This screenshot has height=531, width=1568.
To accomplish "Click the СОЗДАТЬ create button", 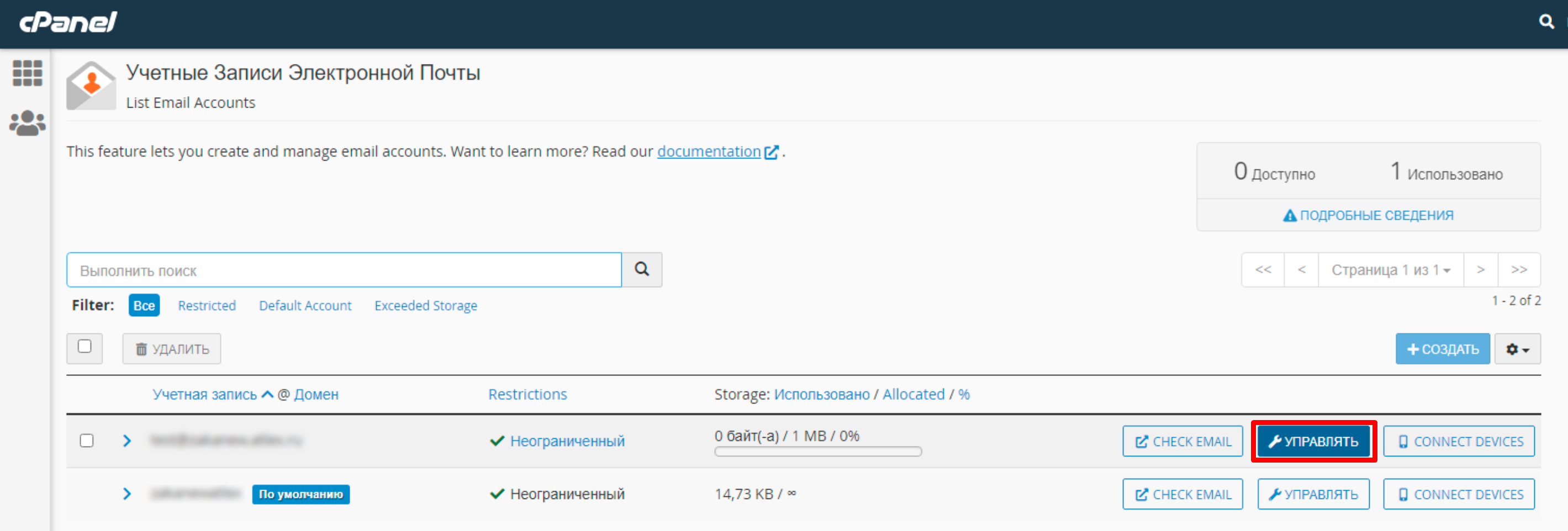I will point(1443,349).
